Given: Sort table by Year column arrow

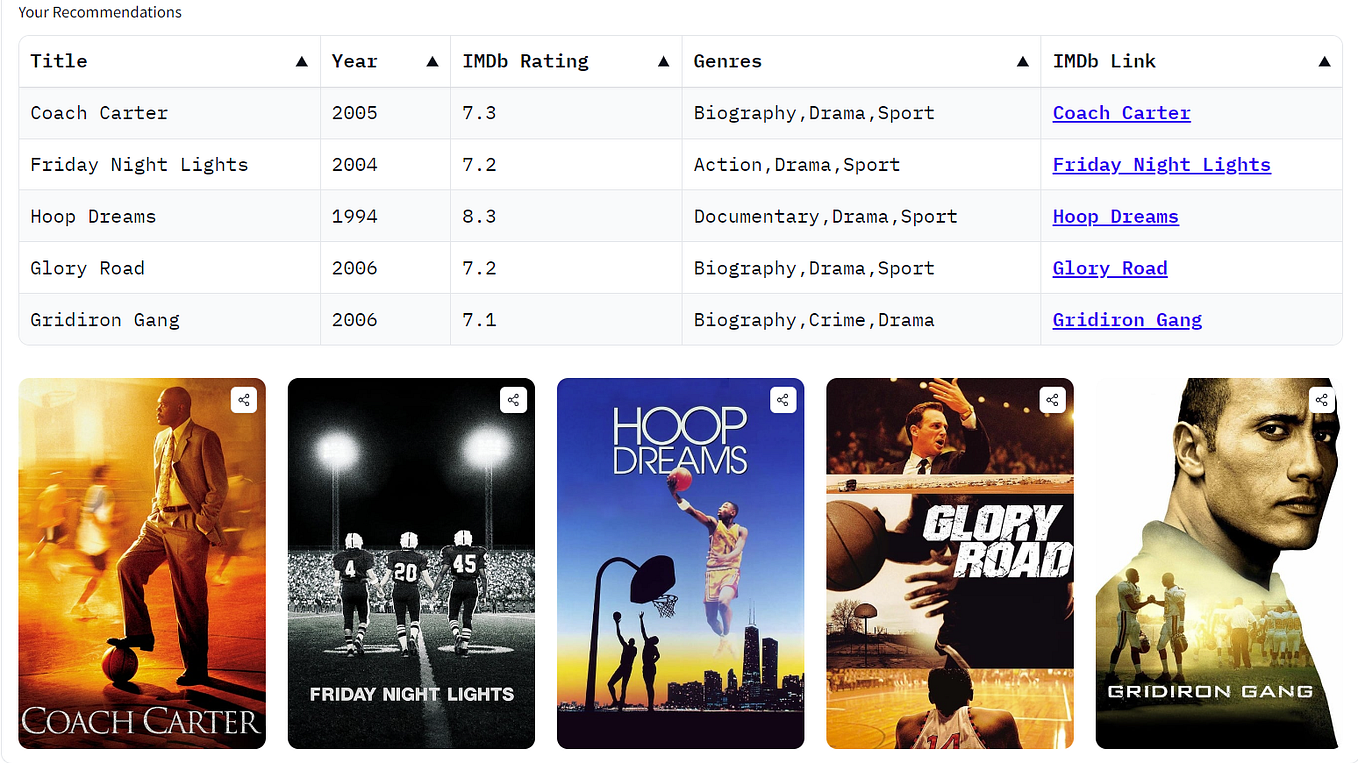Looking at the screenshot, I should coord(432,62).
